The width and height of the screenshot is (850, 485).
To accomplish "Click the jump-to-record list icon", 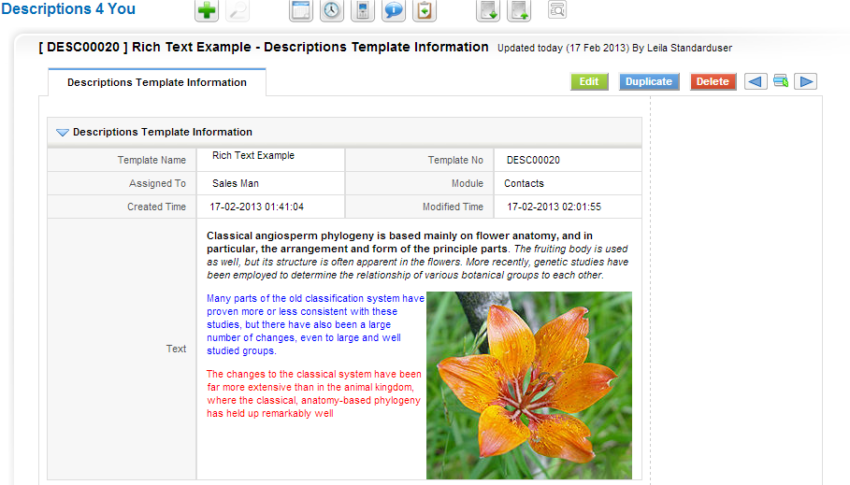I will click(x=781, y=82).
